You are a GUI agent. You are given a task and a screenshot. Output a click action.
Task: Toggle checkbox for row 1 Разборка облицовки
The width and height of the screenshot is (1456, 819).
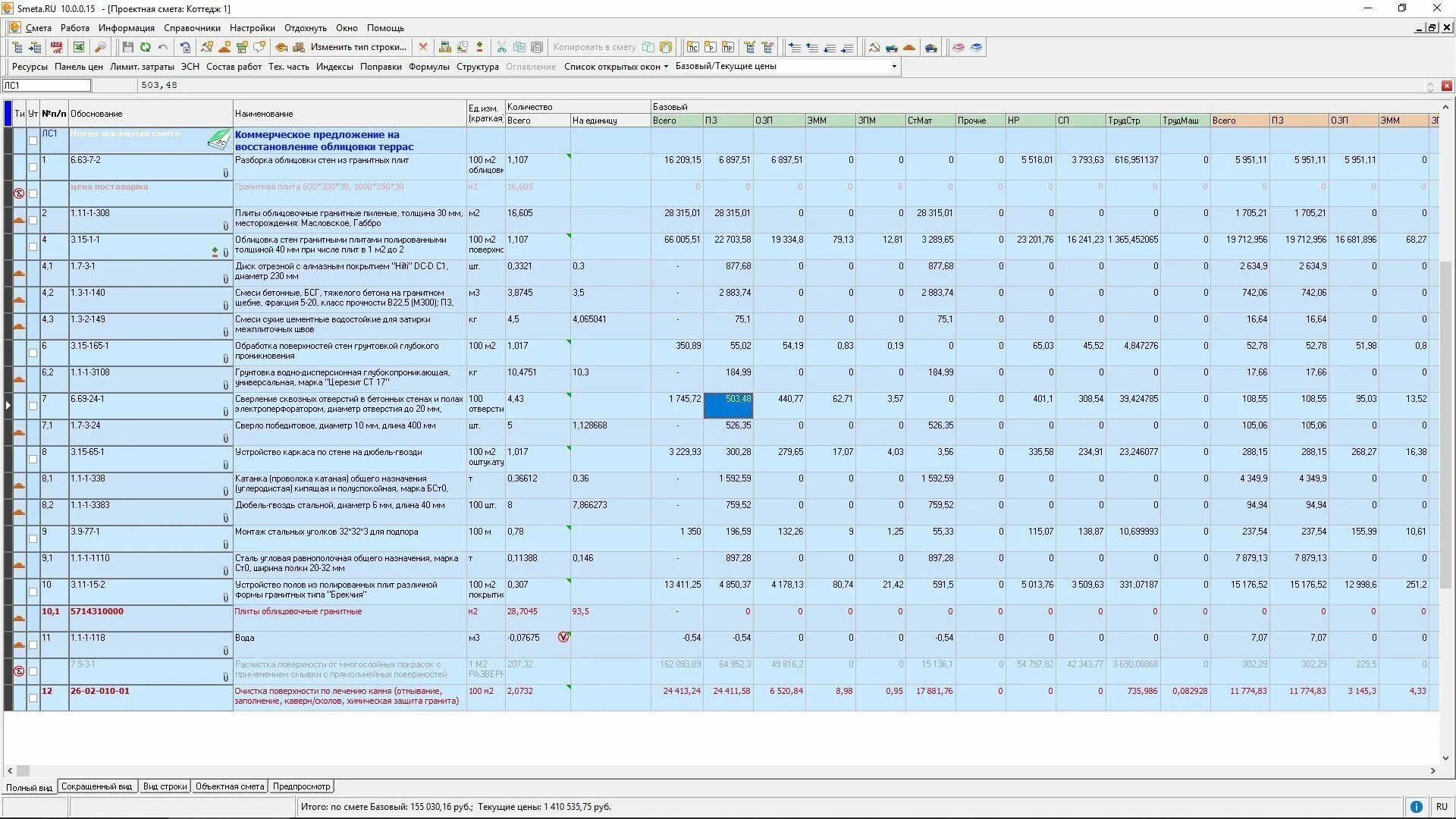pos(33,167)
